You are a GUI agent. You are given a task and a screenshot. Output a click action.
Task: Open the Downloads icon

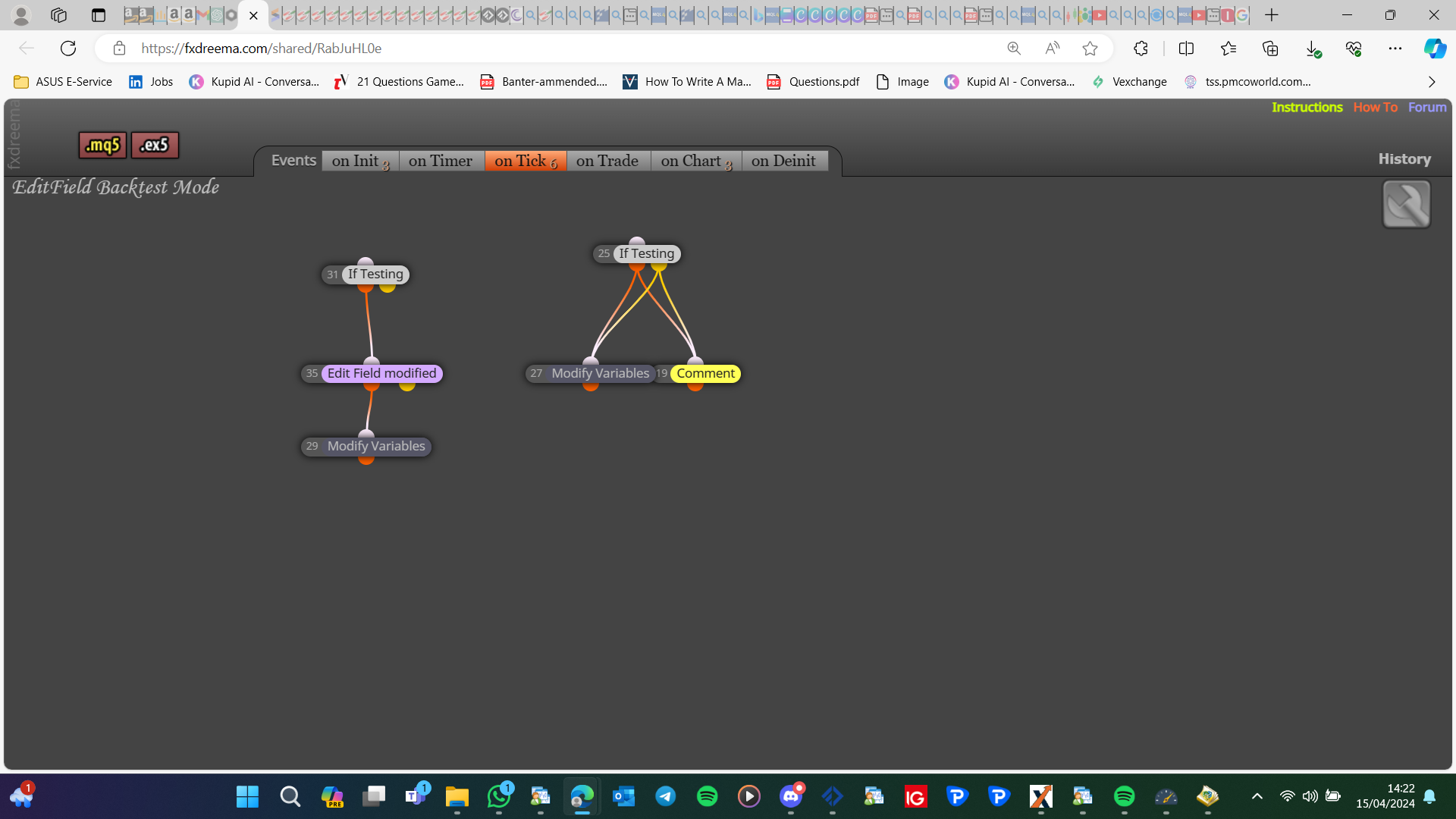[x=1313, y=49]
